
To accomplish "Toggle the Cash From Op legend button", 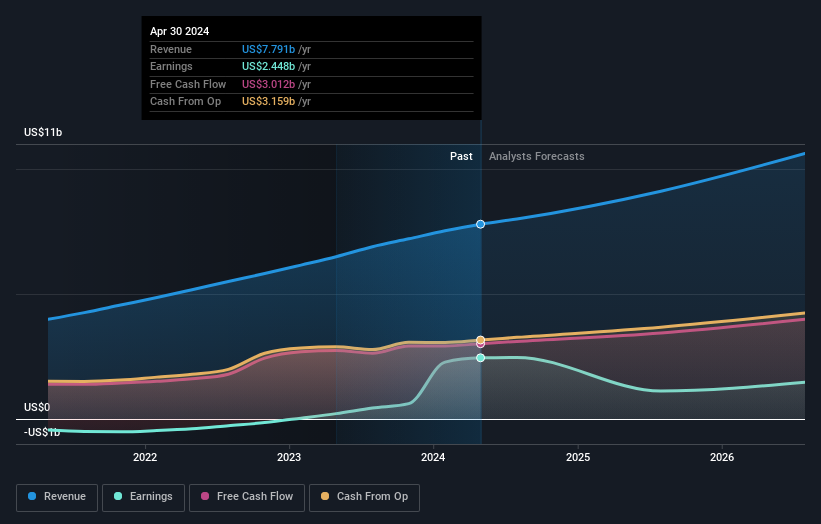I will coord(364,497).
